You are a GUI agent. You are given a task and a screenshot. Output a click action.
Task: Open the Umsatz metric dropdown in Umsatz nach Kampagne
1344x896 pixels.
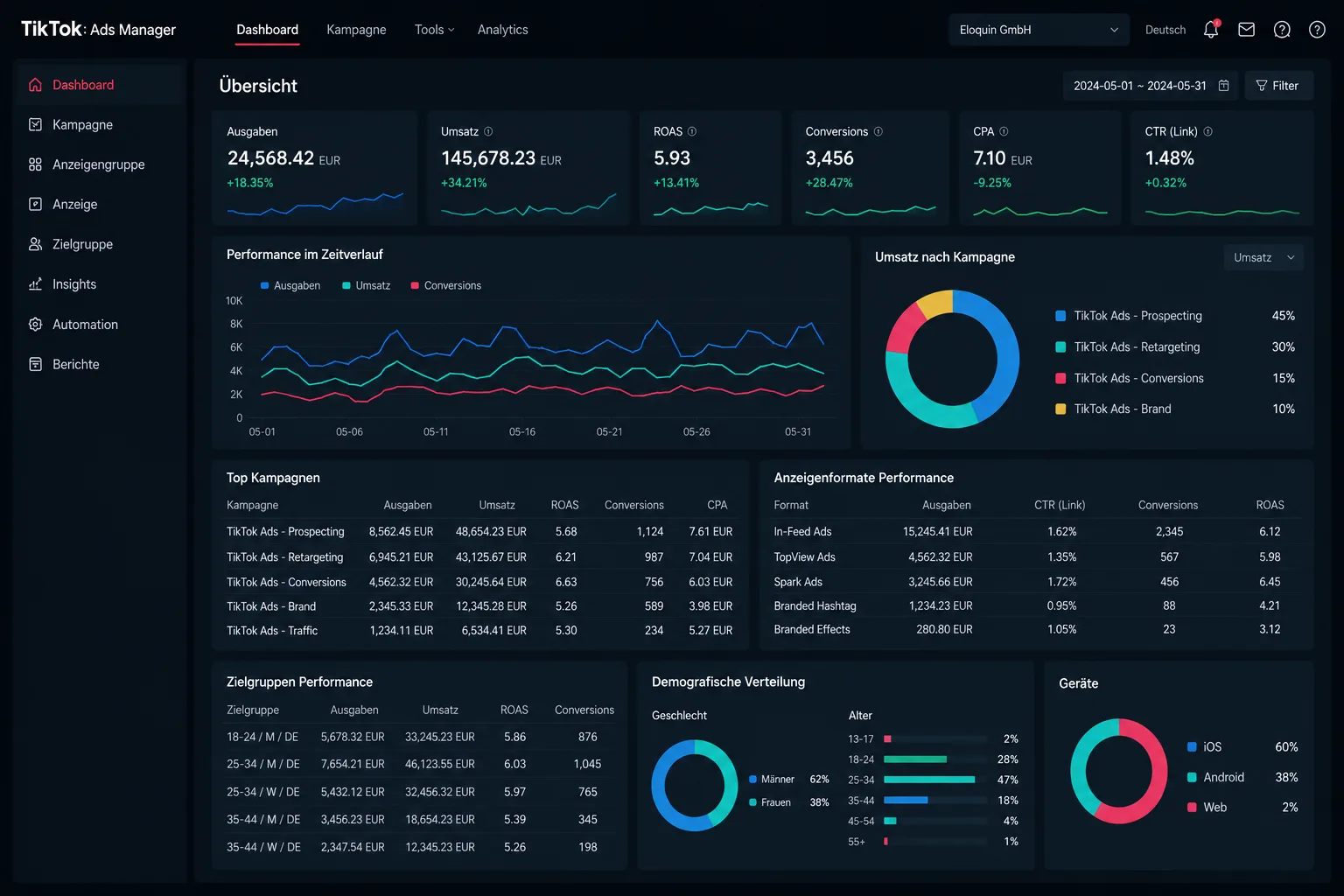tap(1263, 257)
